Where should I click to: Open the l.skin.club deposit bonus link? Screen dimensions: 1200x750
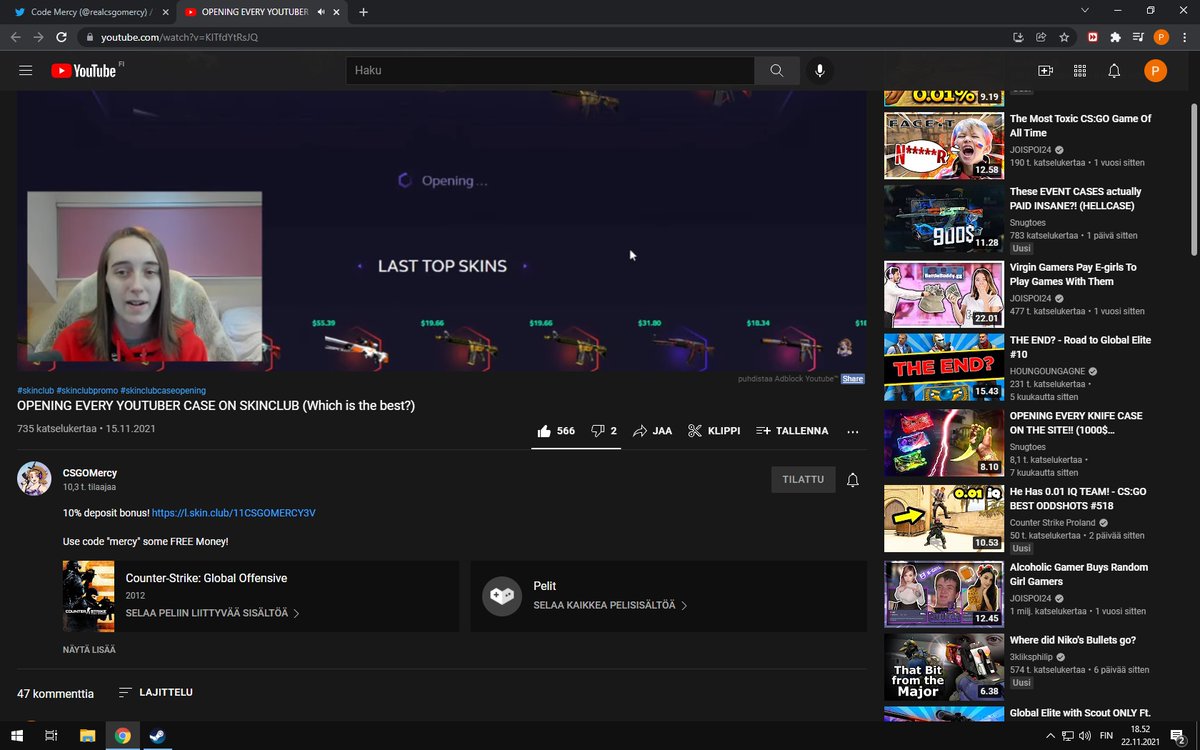tap(234, 513)
